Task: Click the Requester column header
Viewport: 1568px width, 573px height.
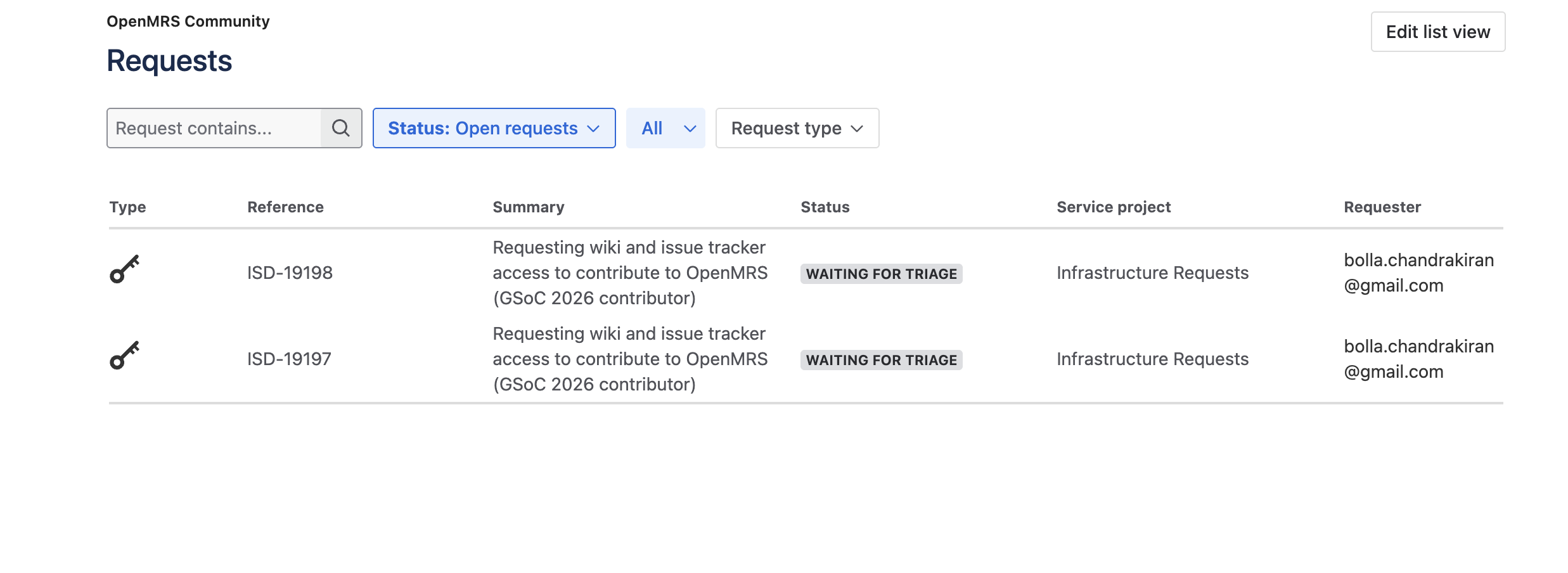Action: [1382, 207]
